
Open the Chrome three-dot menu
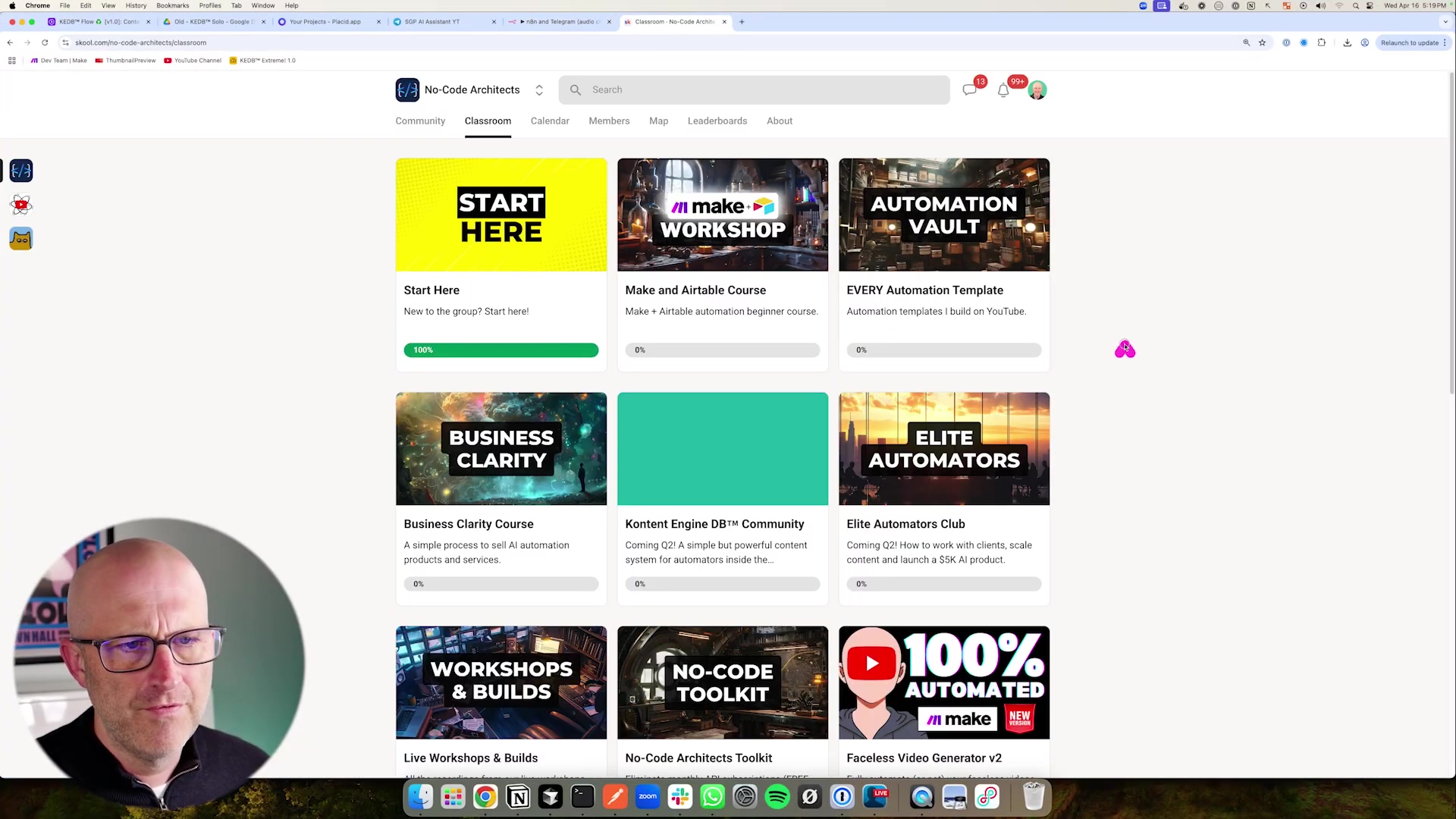coord(1445,42)
